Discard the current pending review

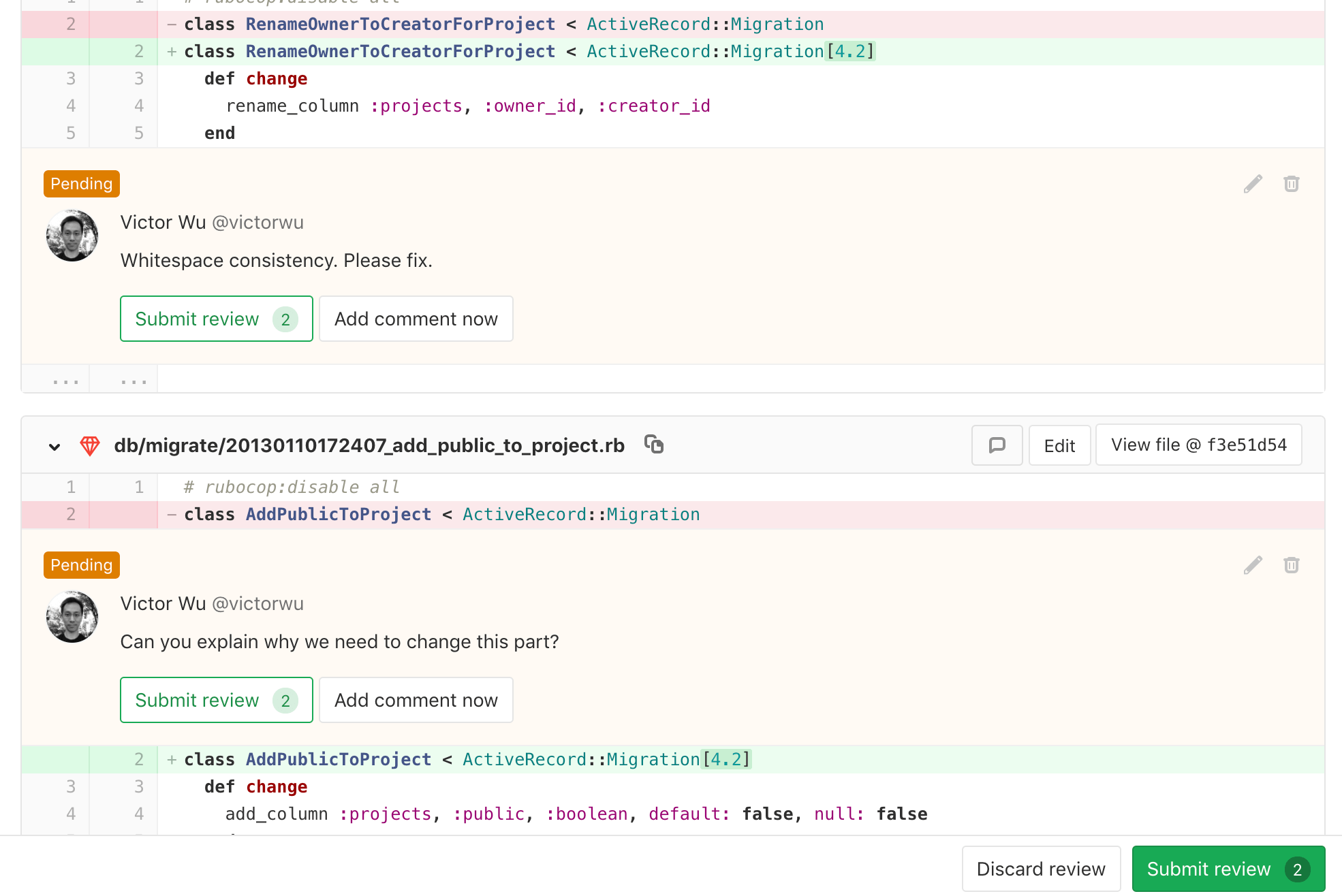[x=1041, y=865]
